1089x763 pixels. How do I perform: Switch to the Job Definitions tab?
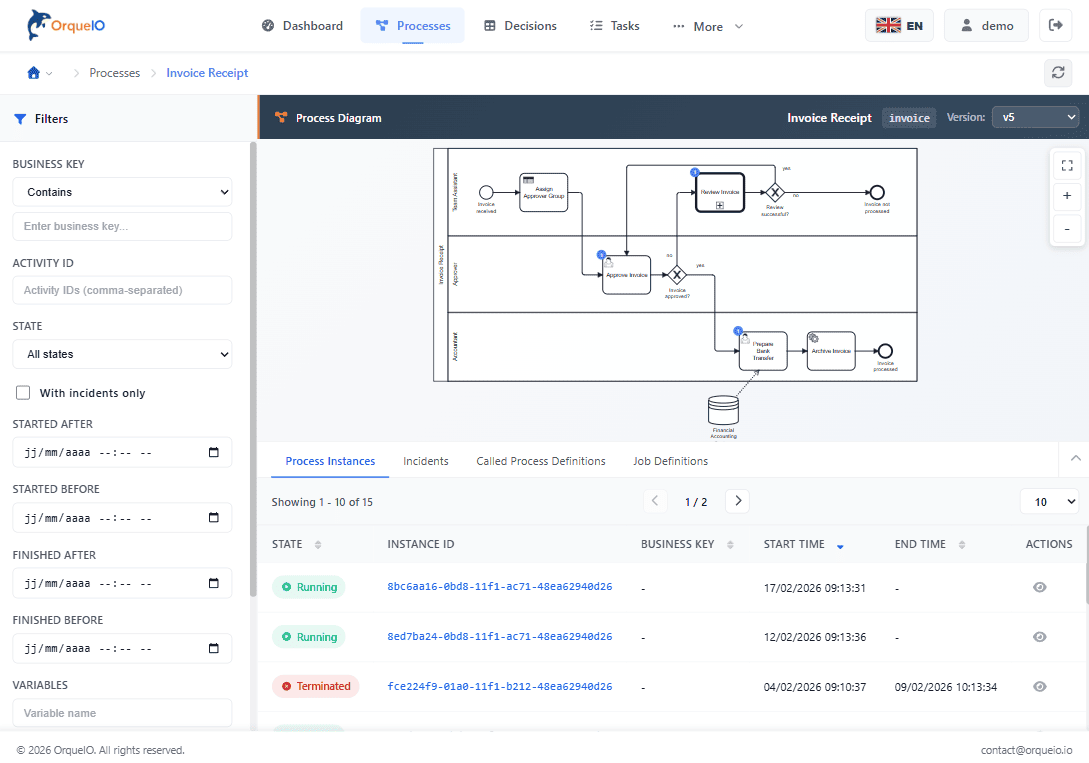tap(670, 461)
